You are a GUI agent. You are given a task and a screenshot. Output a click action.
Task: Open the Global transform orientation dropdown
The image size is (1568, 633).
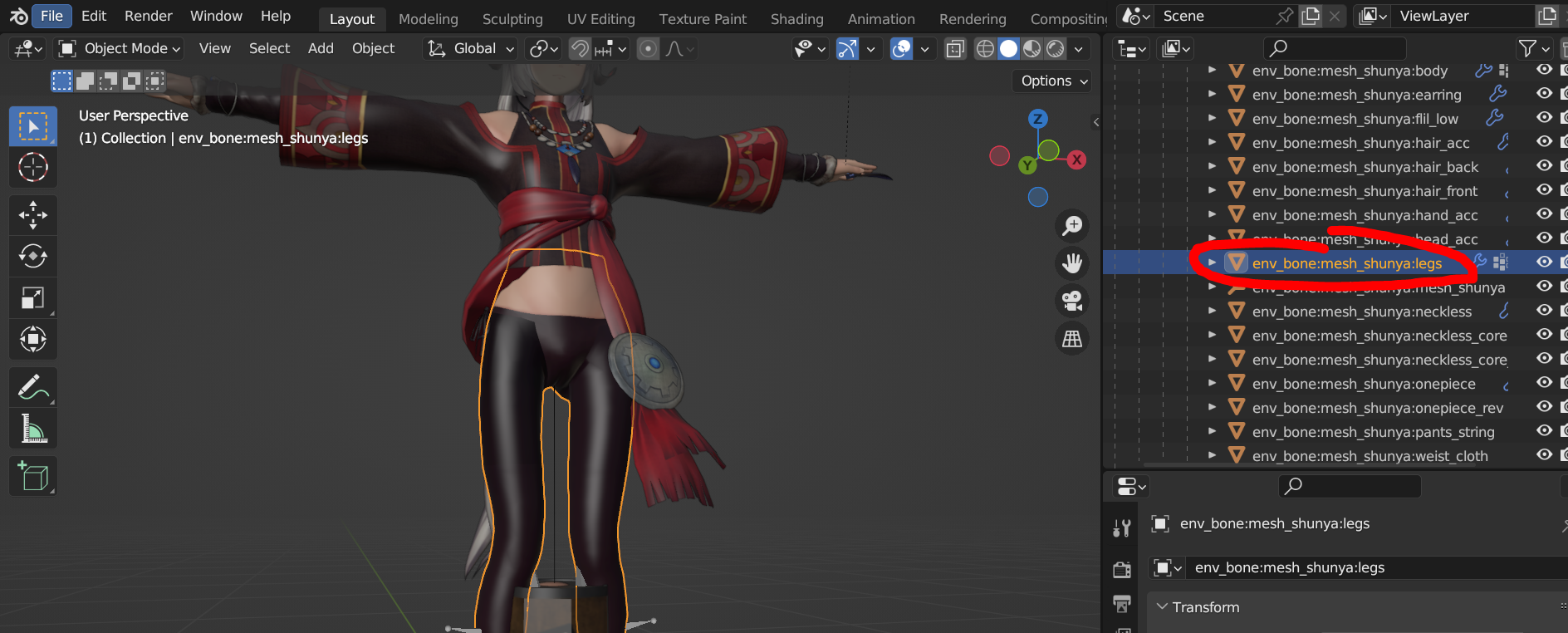(x=470, y=49)
